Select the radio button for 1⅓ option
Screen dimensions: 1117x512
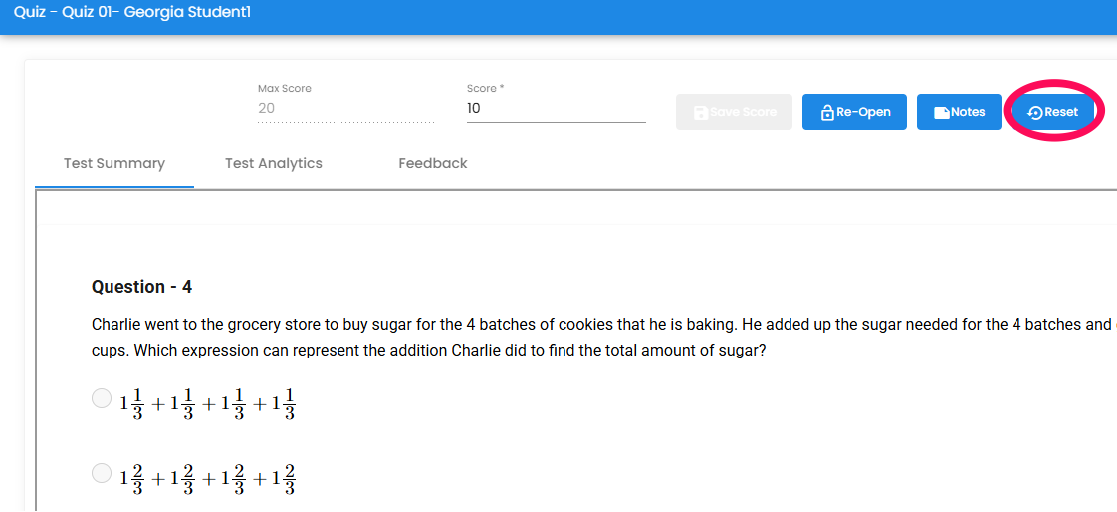coord(102,398)
